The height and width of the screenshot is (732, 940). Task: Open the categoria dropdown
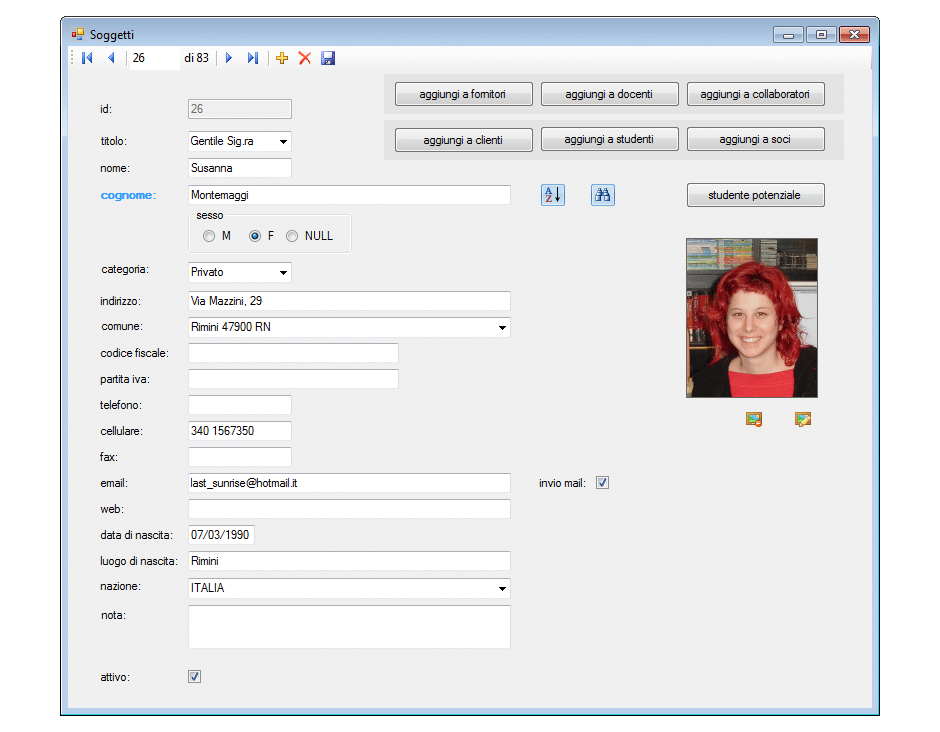pos(283,272)
